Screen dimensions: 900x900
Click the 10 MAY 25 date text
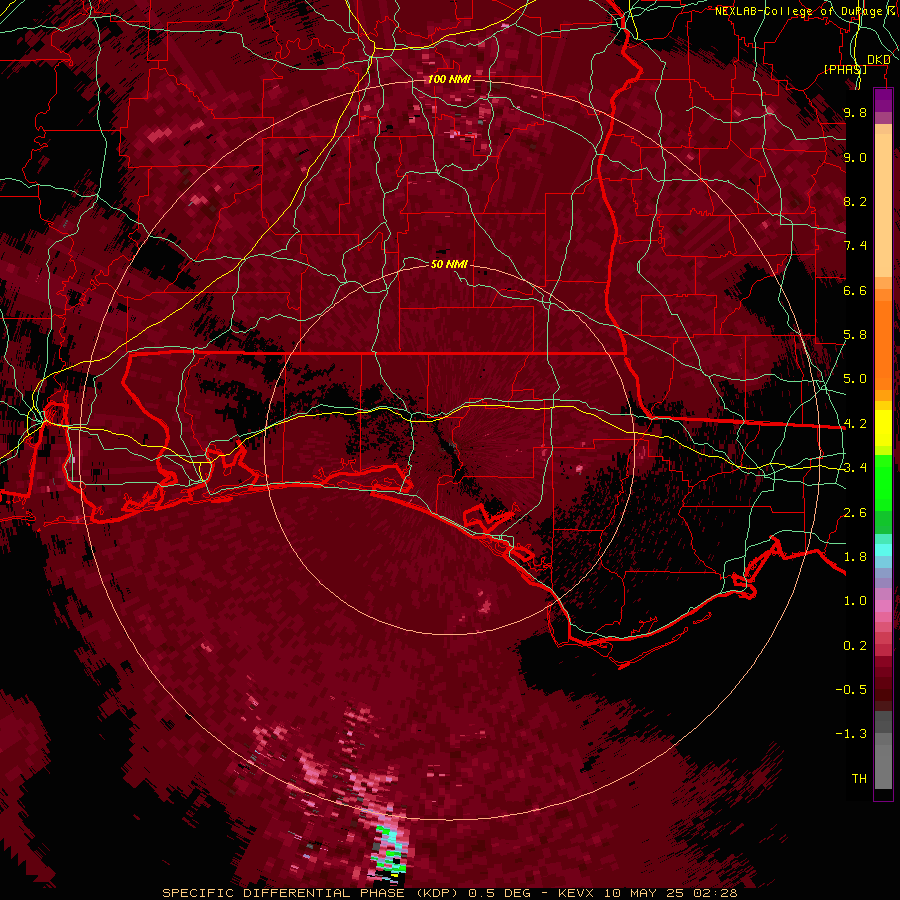tap(642, 893)
